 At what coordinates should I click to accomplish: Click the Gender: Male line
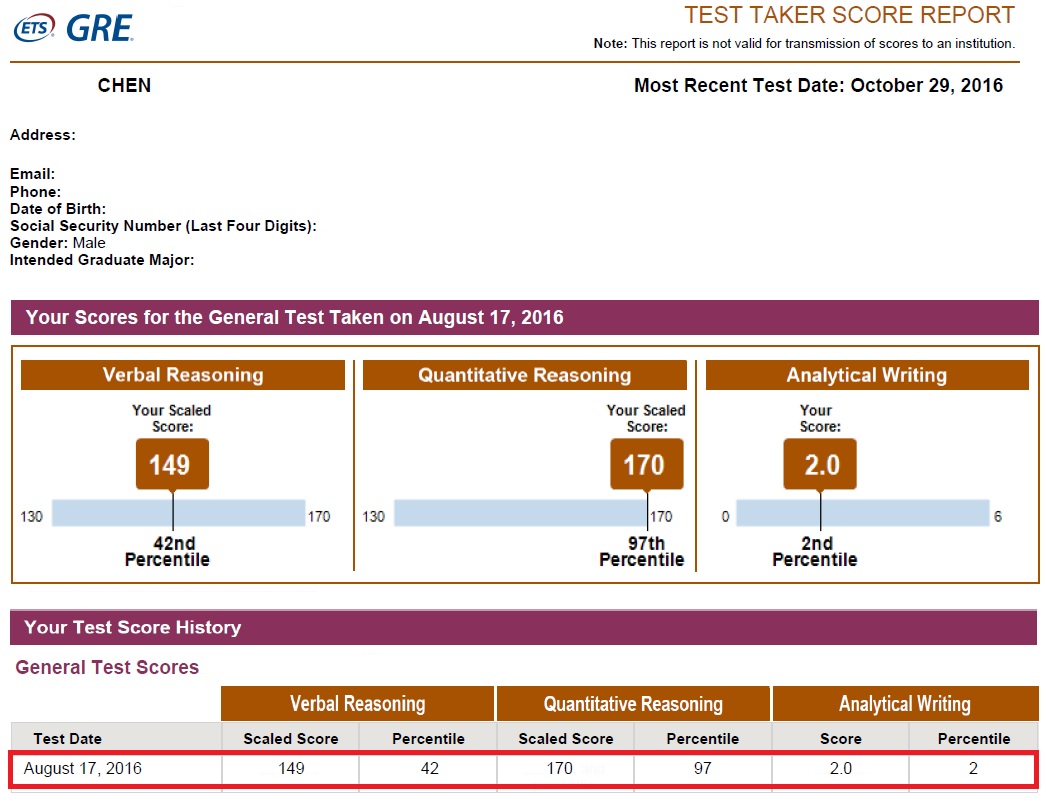coord(57,243)
